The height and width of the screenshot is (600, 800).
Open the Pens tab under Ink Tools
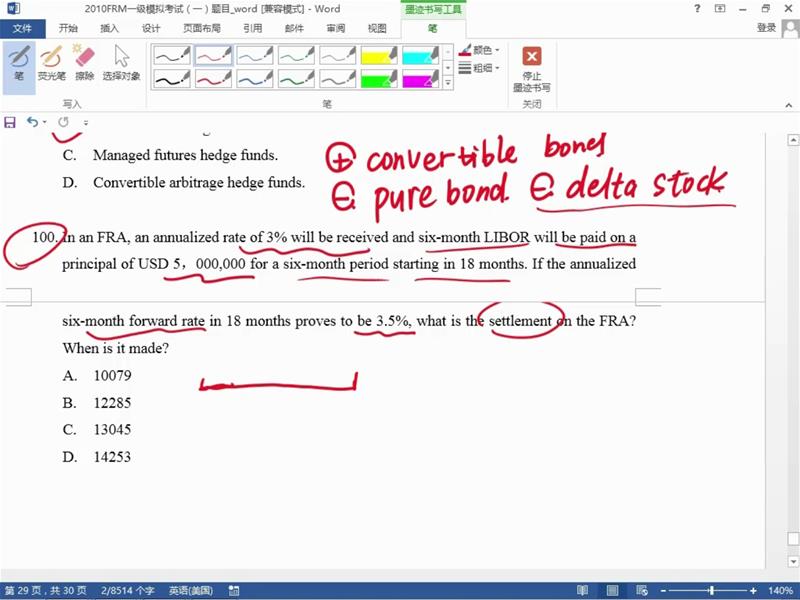coord(433,29)
